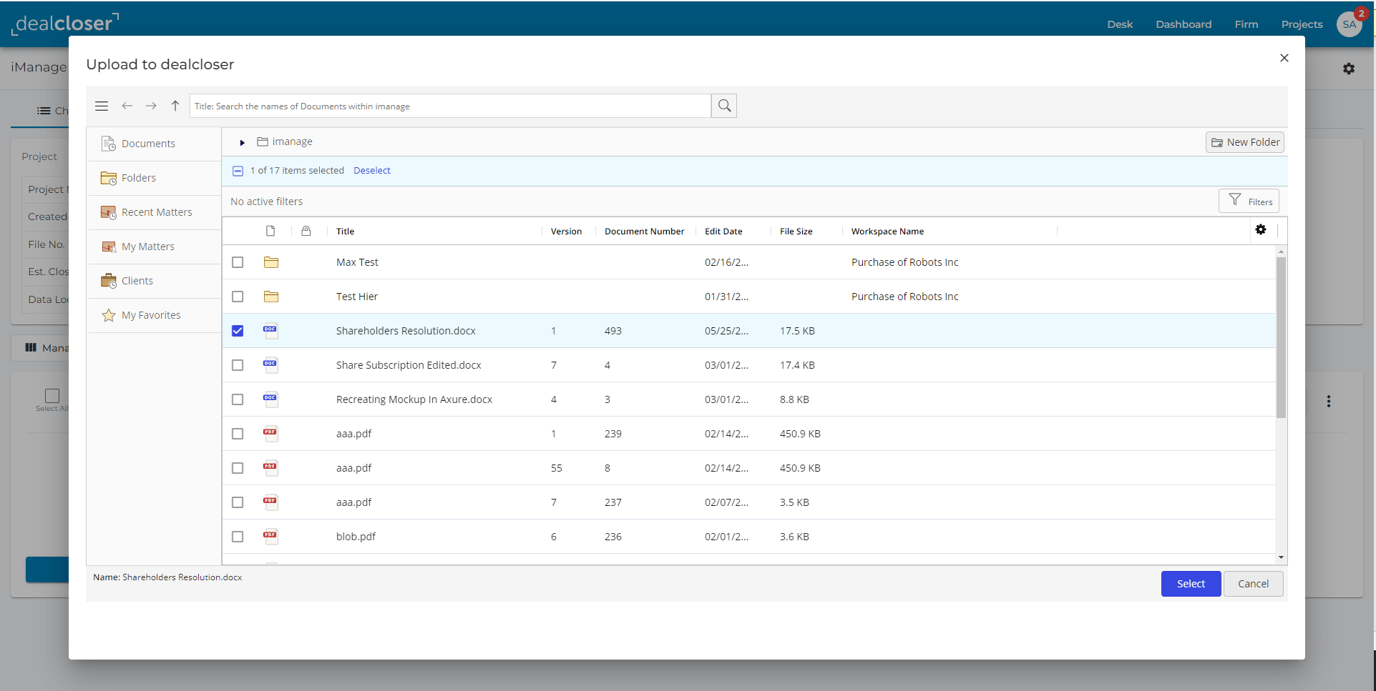
Task: Check the checkbox for blob.pdf
Action: point(237,536)
